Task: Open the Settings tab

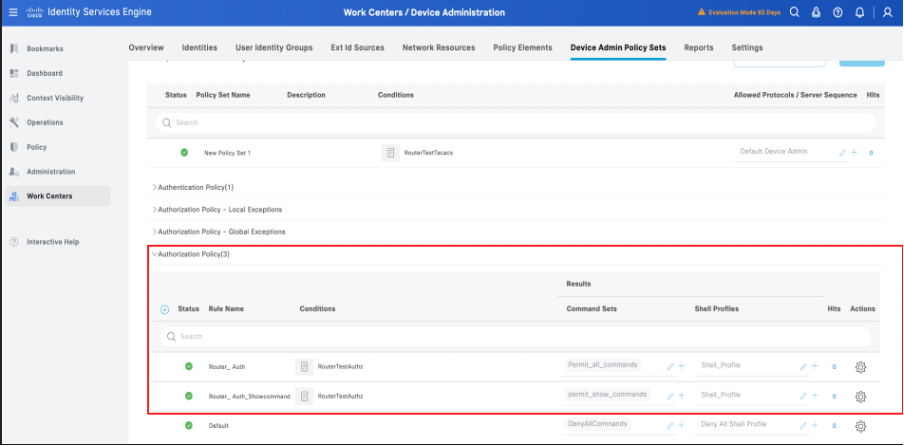Action: click(747, 48)
